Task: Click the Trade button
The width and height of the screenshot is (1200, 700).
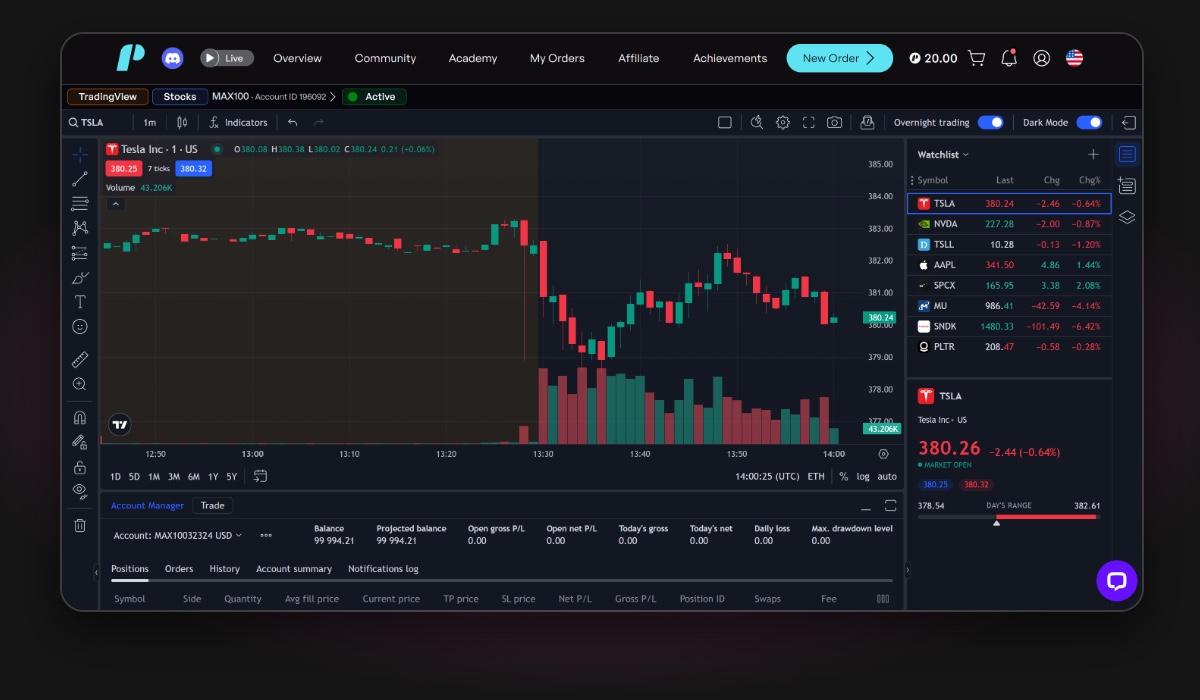Action: point(213,505)
